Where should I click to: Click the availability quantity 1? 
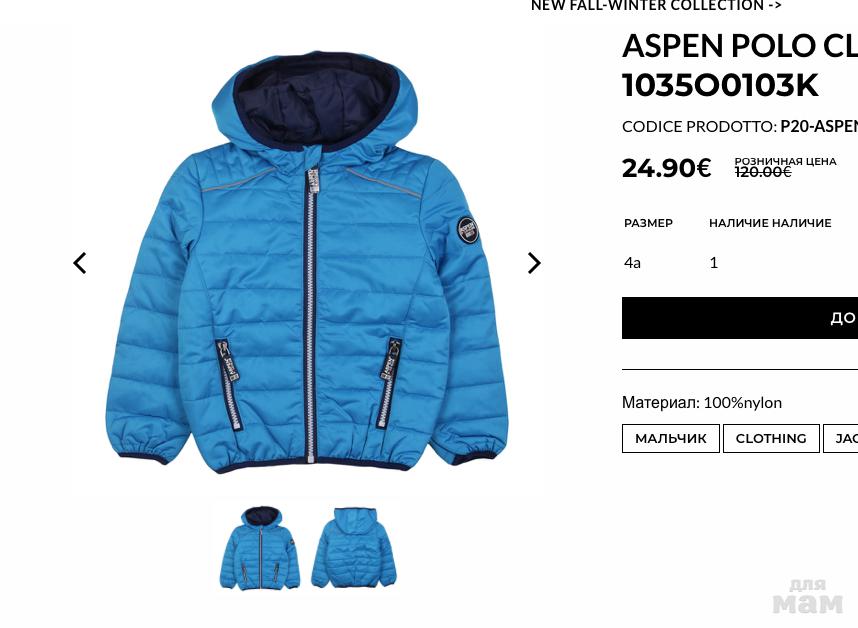point(714,263)
